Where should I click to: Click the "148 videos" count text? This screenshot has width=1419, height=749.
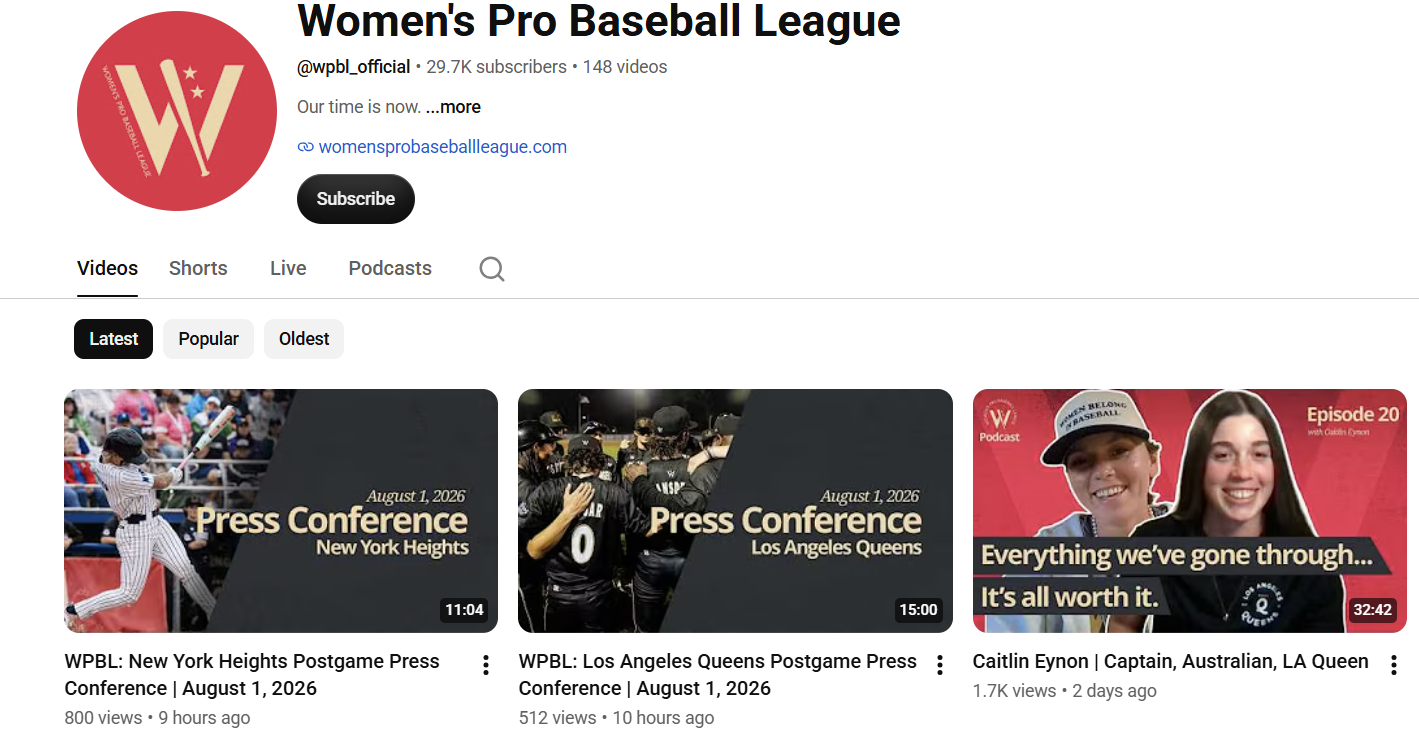[625, 67]
